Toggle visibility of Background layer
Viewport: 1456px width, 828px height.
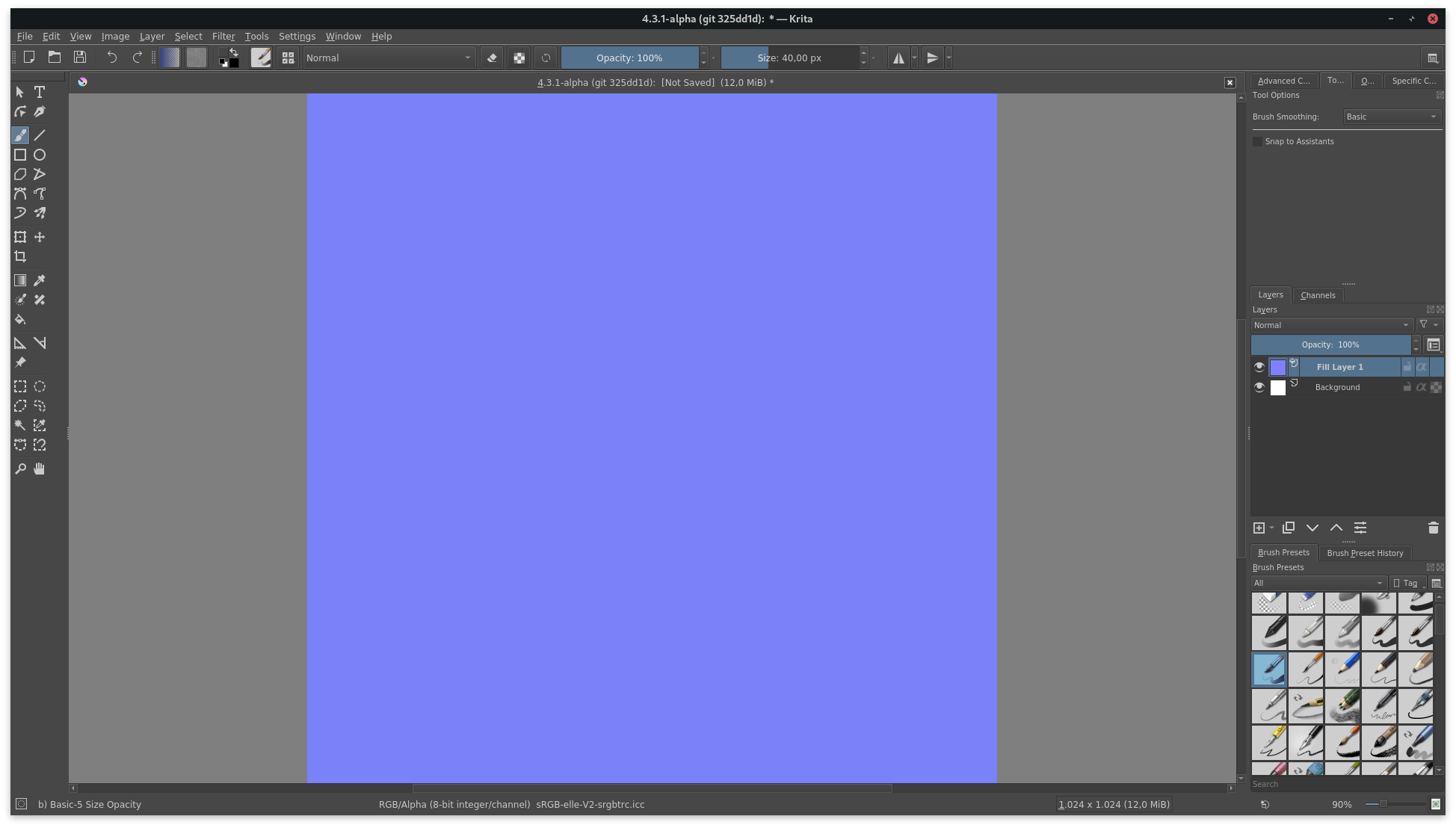click(1258, 387)
